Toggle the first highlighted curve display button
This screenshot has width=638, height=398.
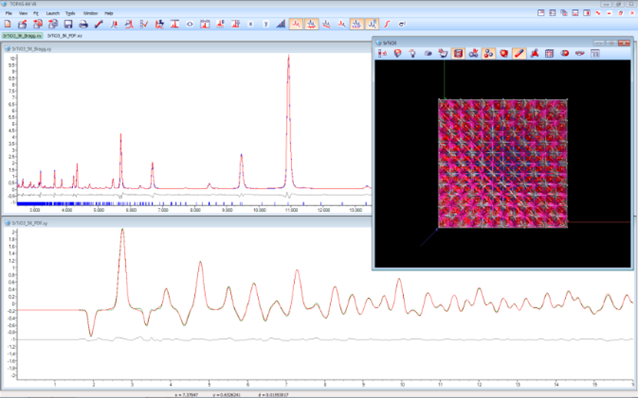click(296, 24)
